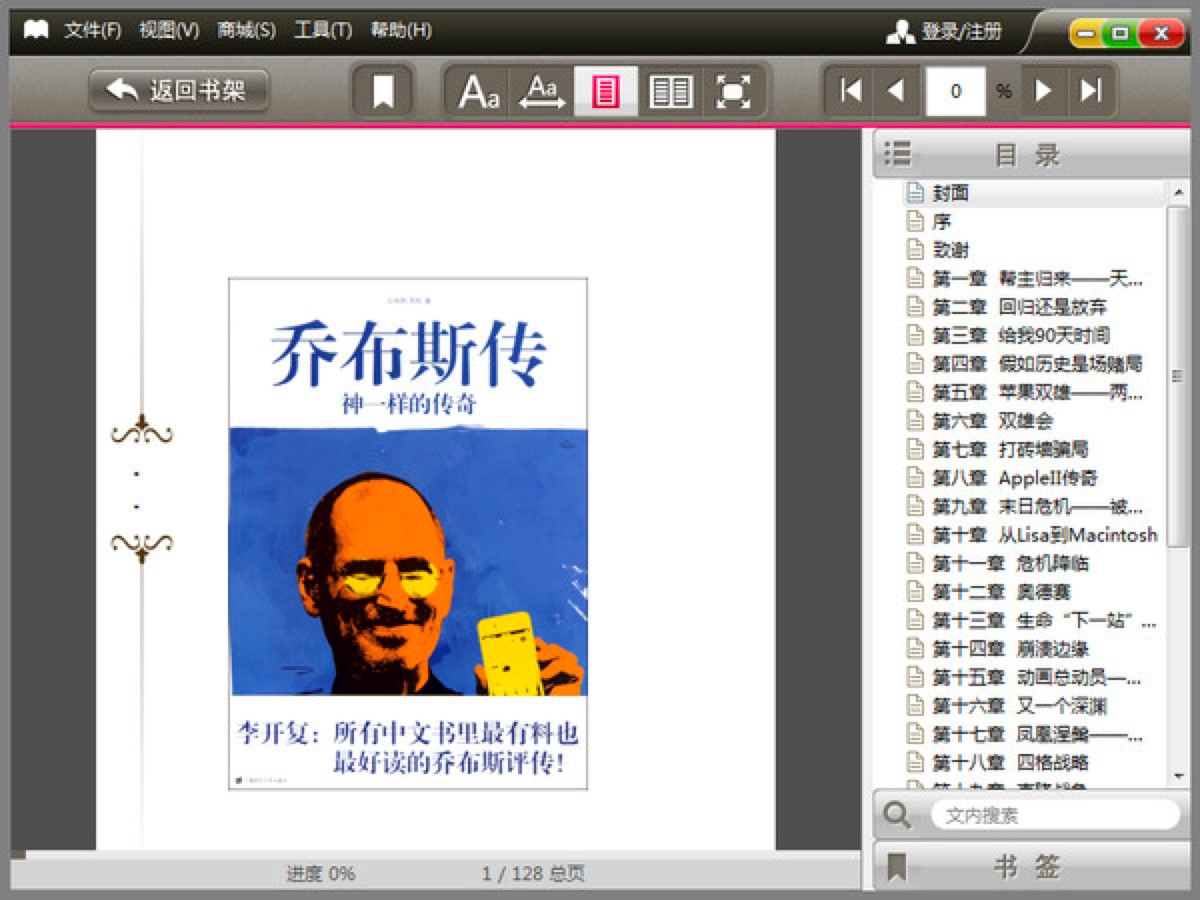This screenshot has width=1200, height=900.
Task: Open the 工具(T) menu
Action: (x=322, y=31)
